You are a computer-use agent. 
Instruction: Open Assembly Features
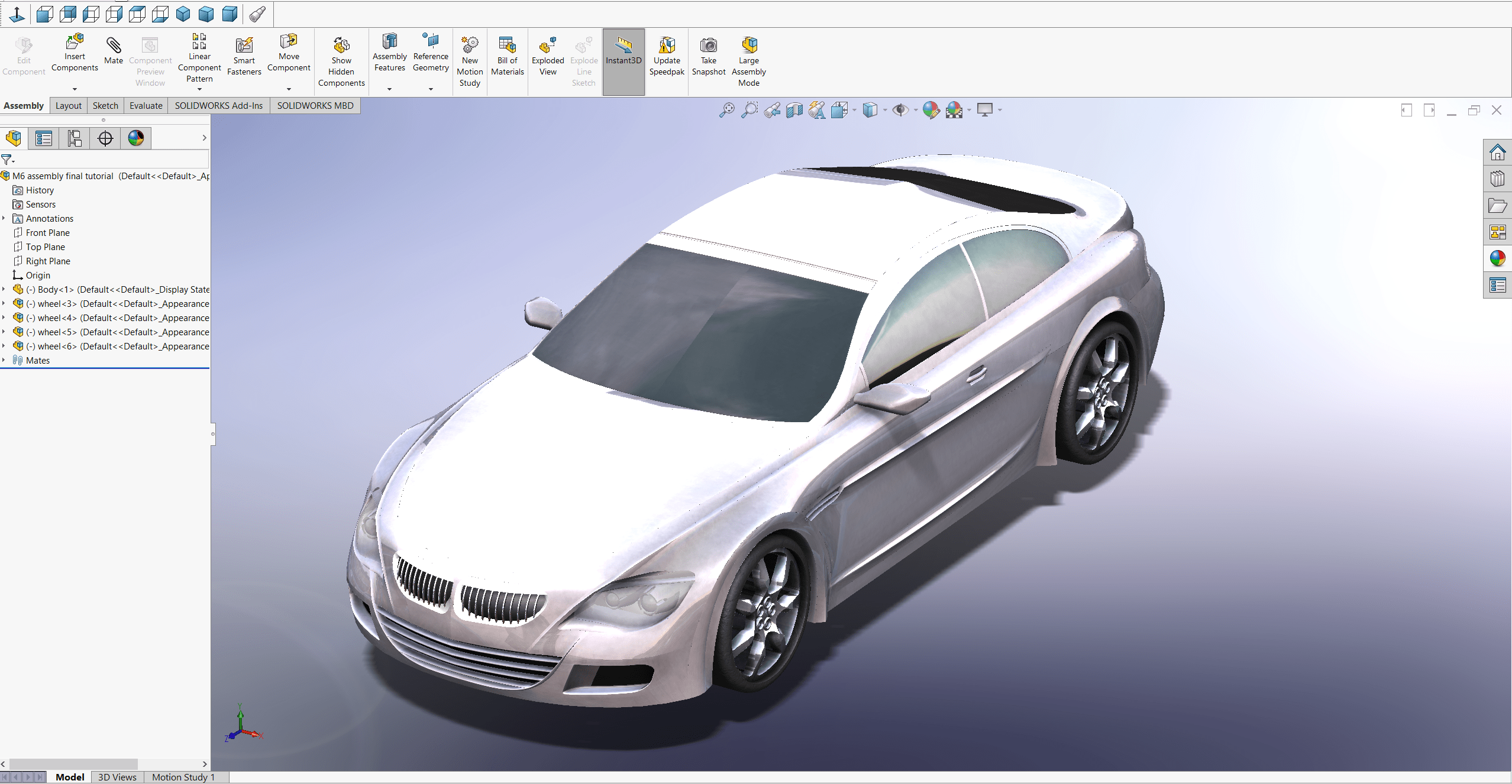coord(390,53)
